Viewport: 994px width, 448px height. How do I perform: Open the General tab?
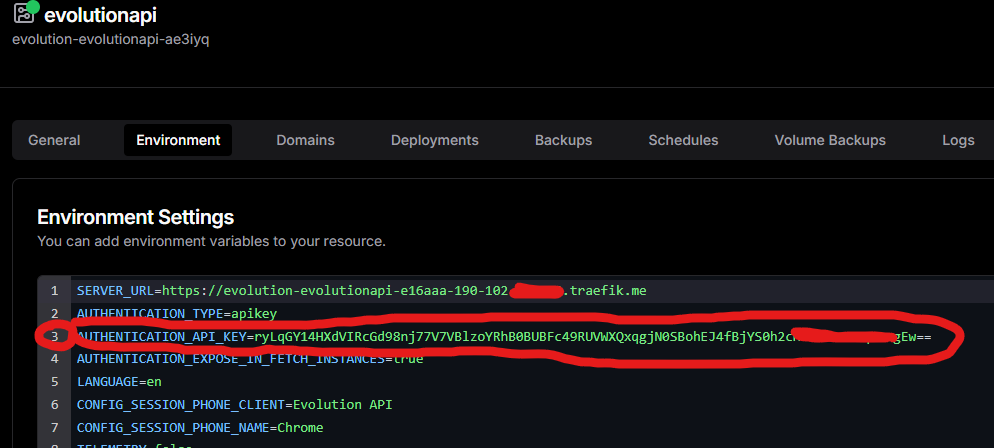pyautogui.click(x=54, y=140)
